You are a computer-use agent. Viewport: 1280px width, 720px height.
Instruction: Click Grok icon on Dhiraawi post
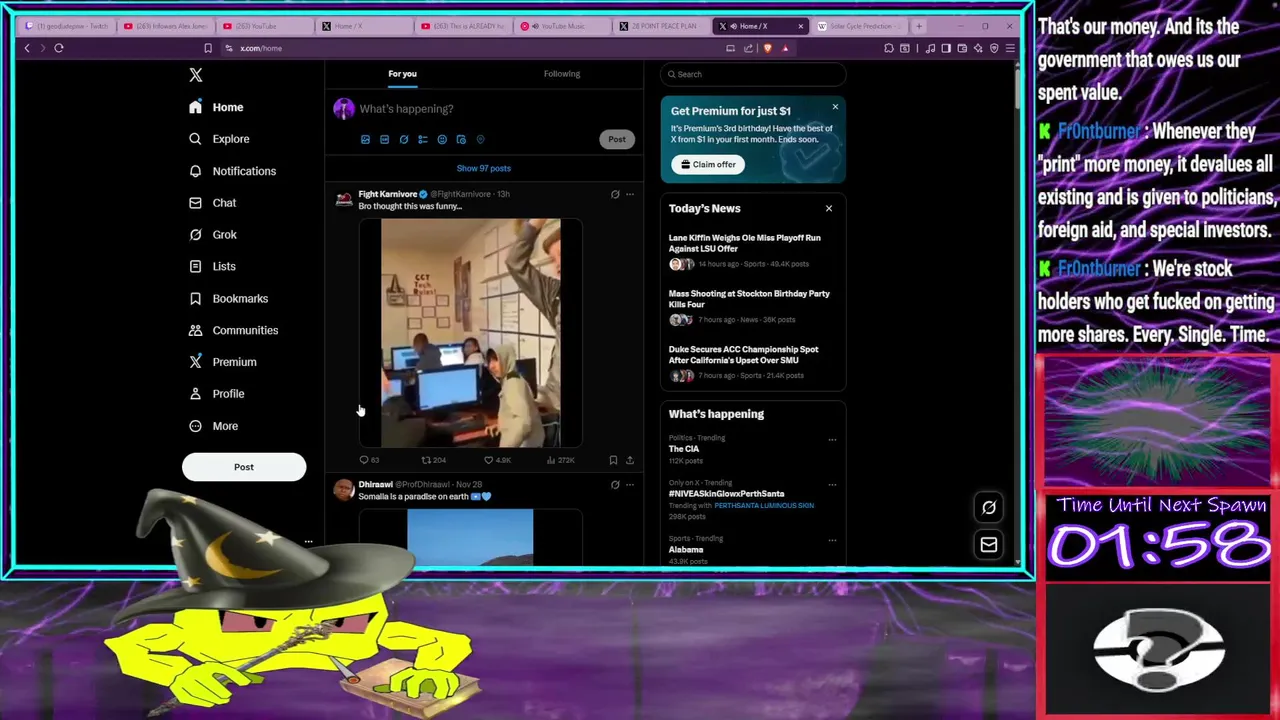(615, 485)
